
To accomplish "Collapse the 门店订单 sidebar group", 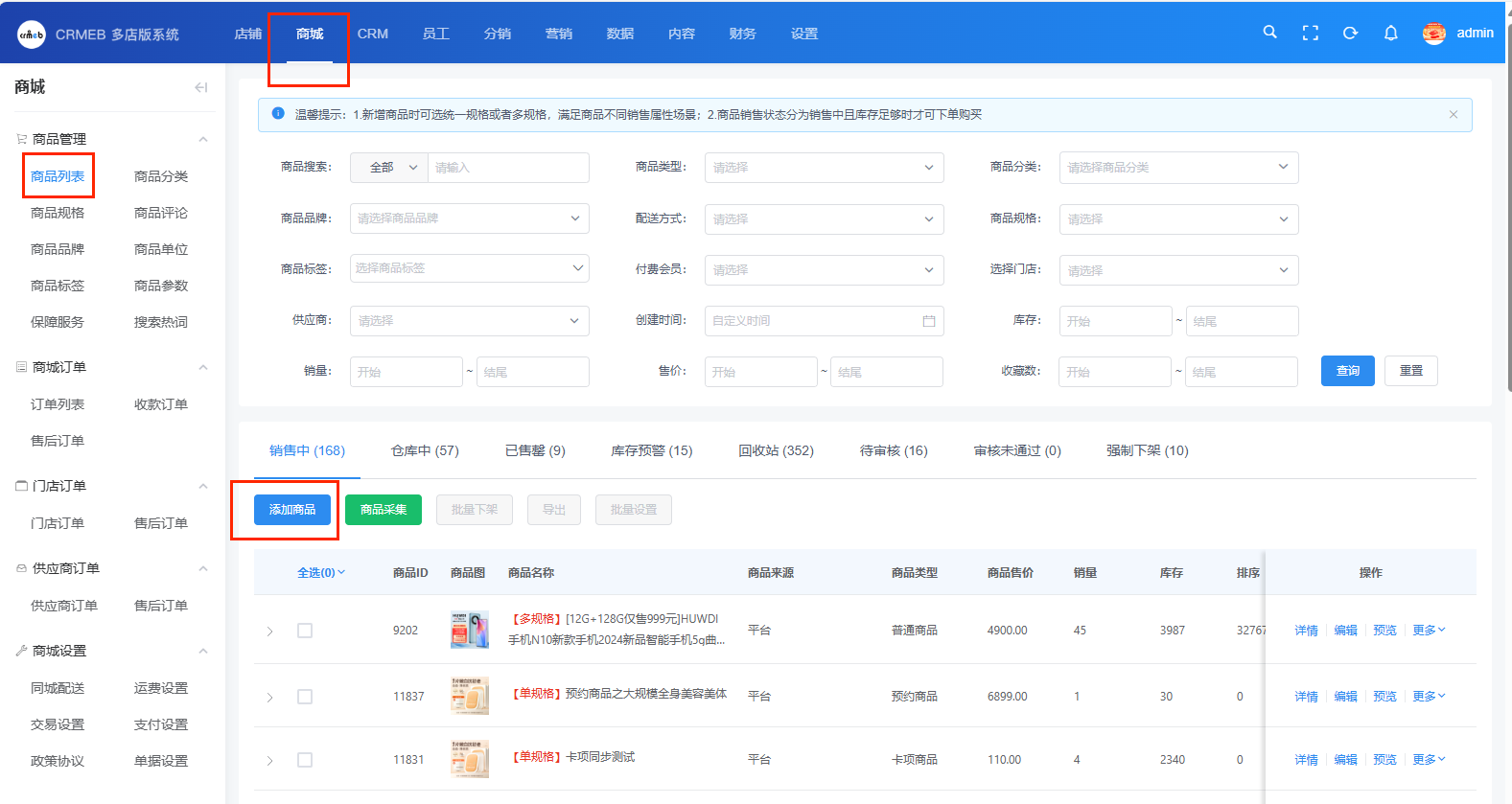I will coord(203,486).
